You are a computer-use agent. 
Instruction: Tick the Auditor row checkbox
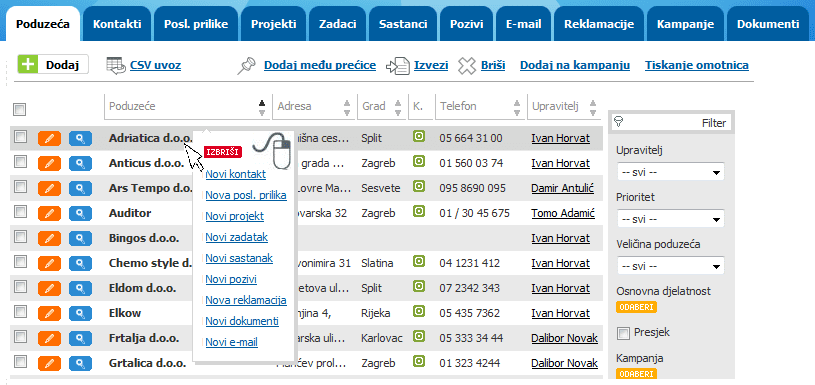pos(20,211)
